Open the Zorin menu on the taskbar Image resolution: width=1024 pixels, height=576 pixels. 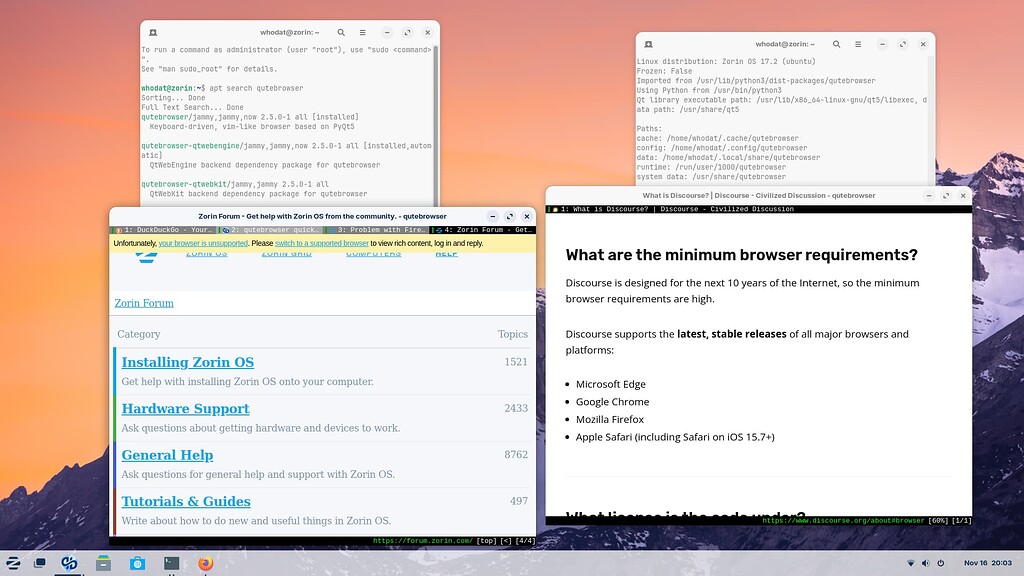12,563
